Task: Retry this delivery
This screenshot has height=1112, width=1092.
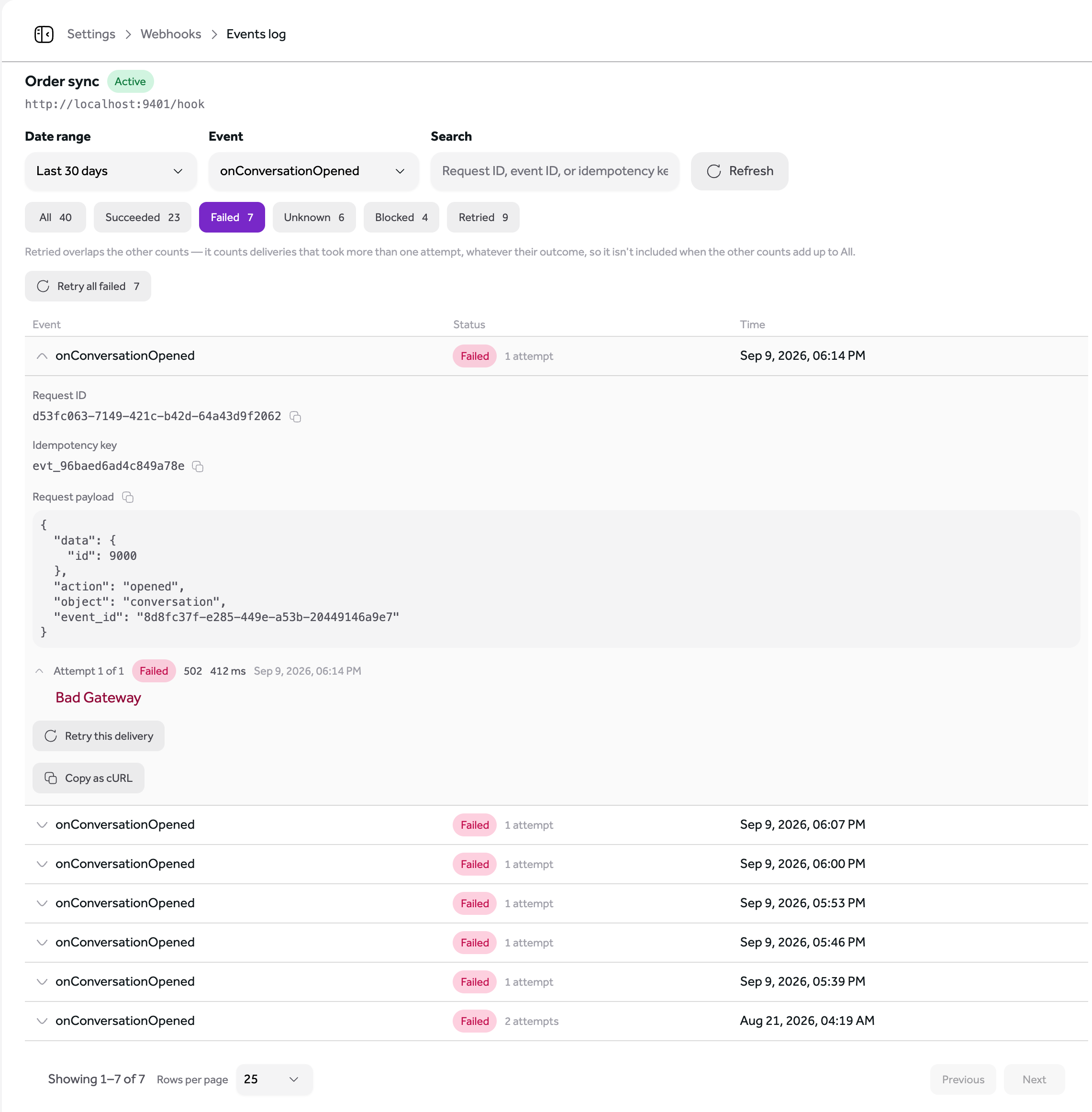Action: click(99, 736)
